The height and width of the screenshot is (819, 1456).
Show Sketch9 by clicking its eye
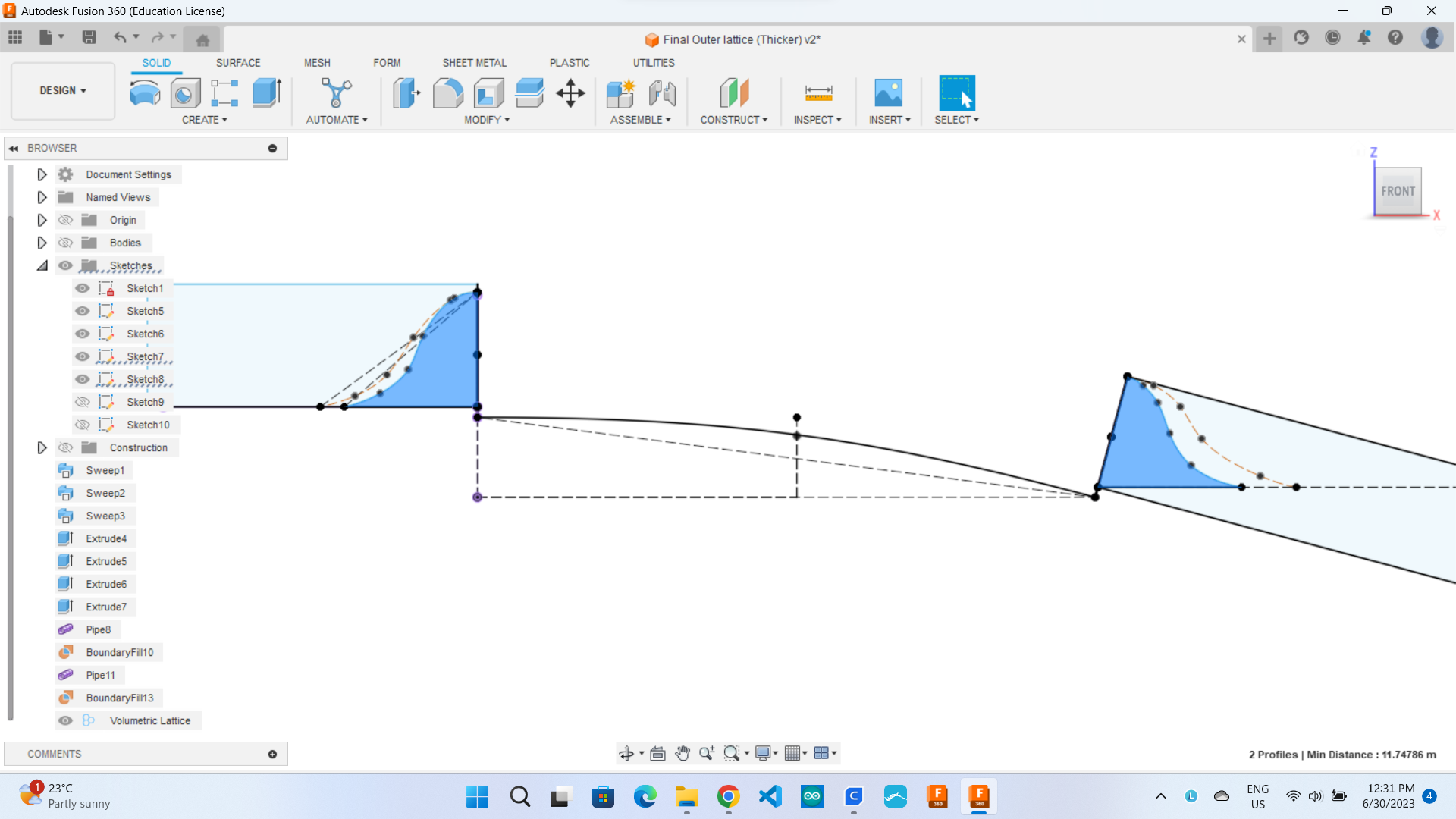coord(83,402)
